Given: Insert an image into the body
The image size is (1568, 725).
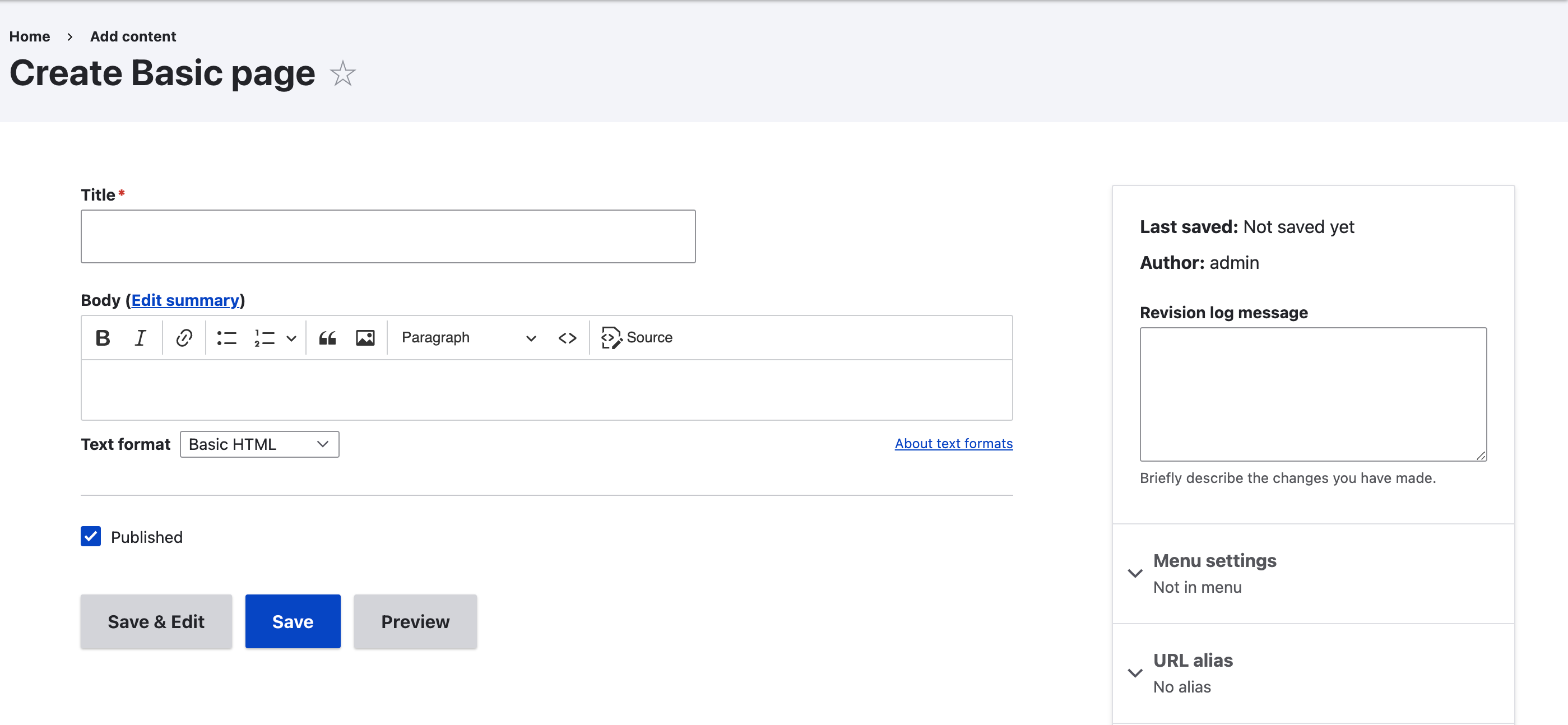Looking at the screenshot, I should point(365,338).
